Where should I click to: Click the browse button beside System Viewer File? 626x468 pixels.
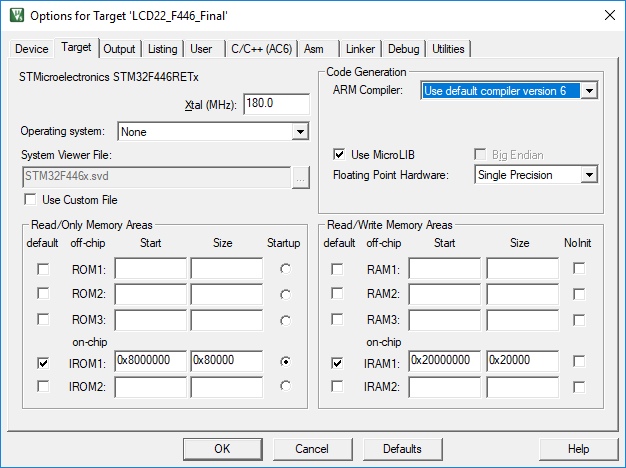coord(300,178)
